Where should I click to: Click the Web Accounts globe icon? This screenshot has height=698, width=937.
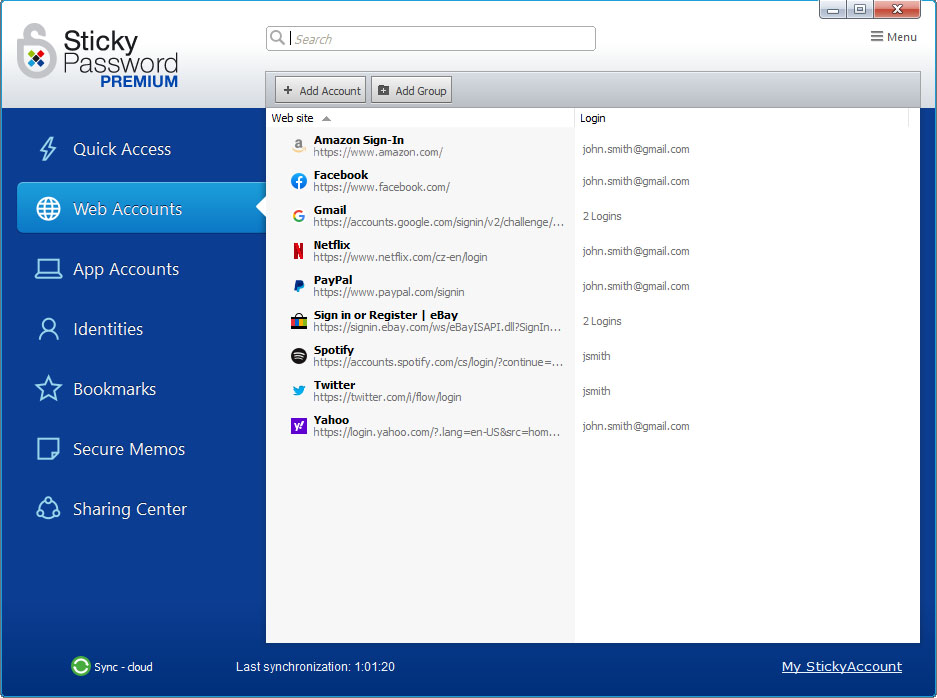[x=48, y=209]
